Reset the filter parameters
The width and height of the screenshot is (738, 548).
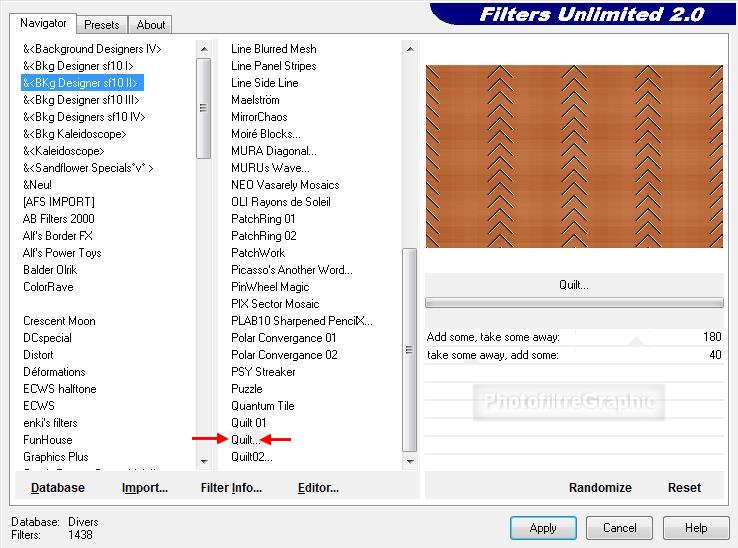tap(684, 488)
